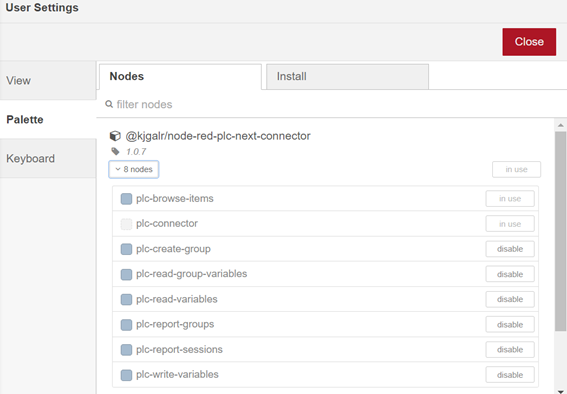
Task: Click the scrollbar up arrow in nodes list
Action: tap(560, 125)
